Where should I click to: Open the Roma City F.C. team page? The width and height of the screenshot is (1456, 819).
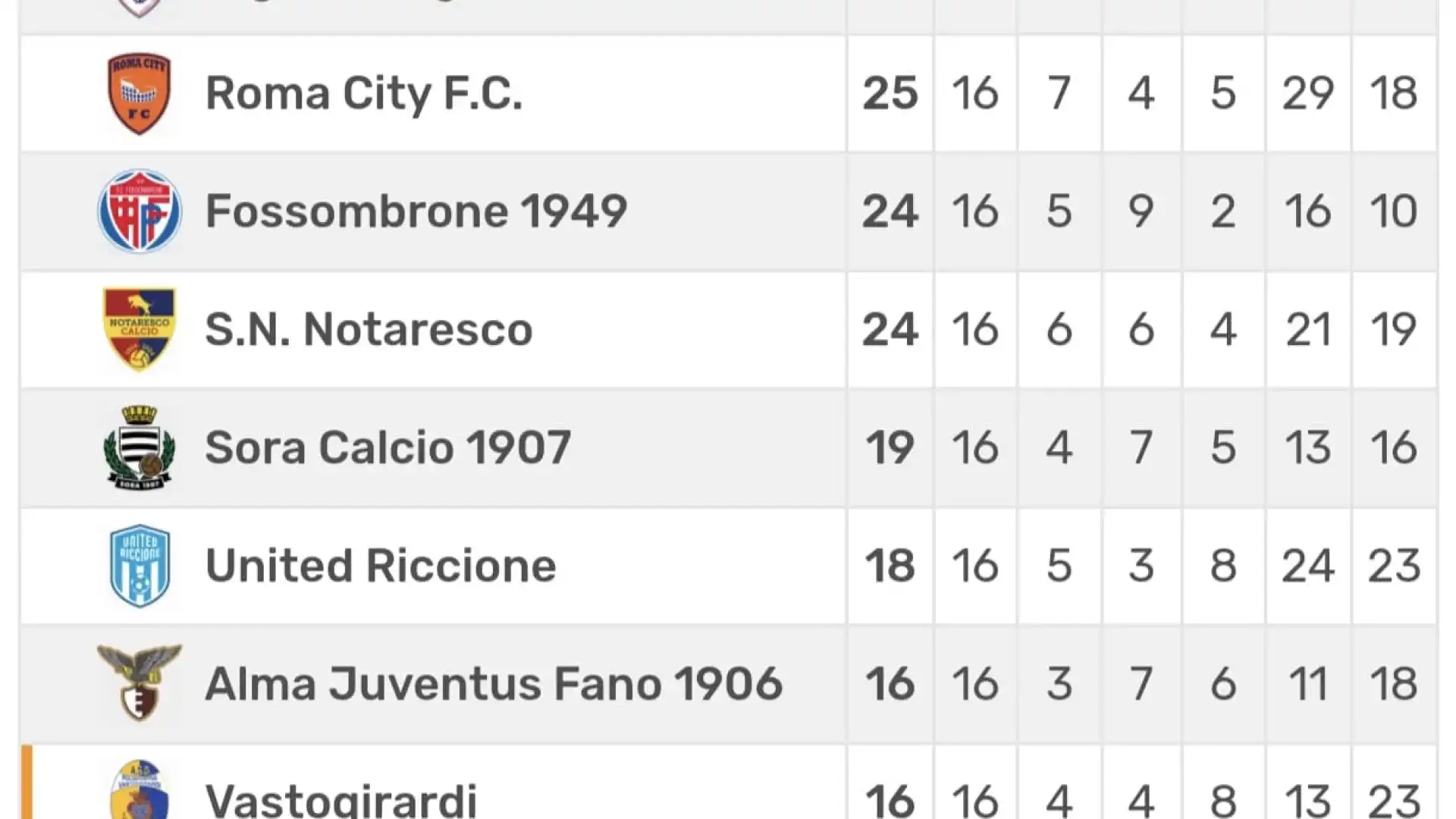point(364,93)
